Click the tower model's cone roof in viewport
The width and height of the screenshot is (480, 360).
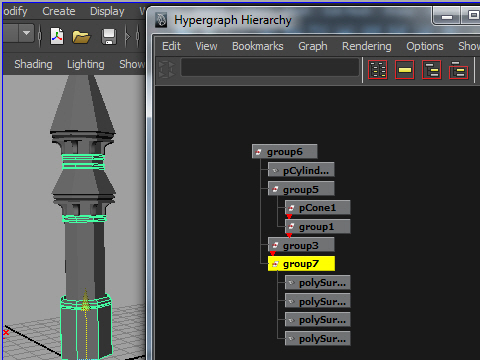click(x=83, y=104)
